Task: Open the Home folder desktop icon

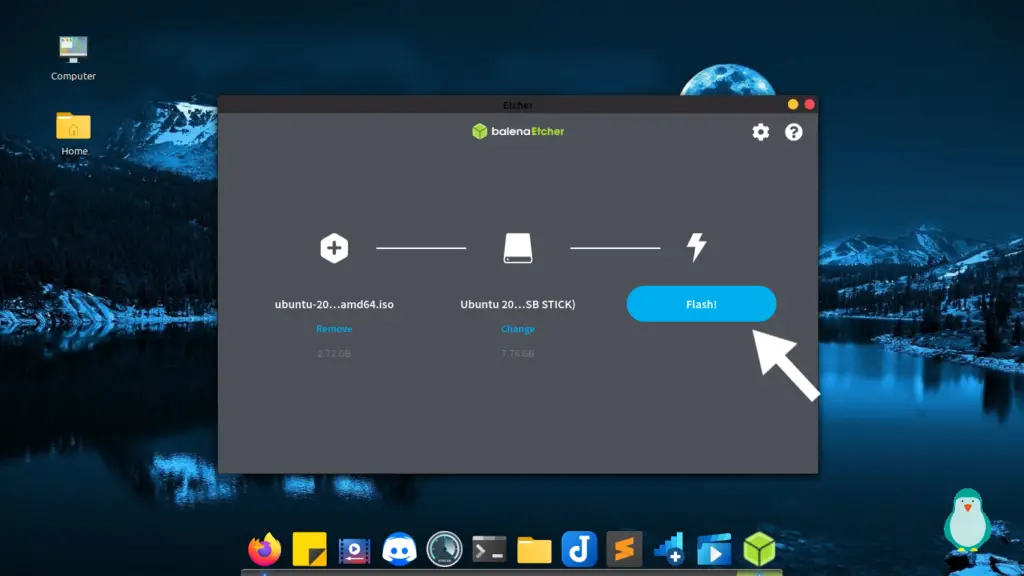Action: point(73,134)
